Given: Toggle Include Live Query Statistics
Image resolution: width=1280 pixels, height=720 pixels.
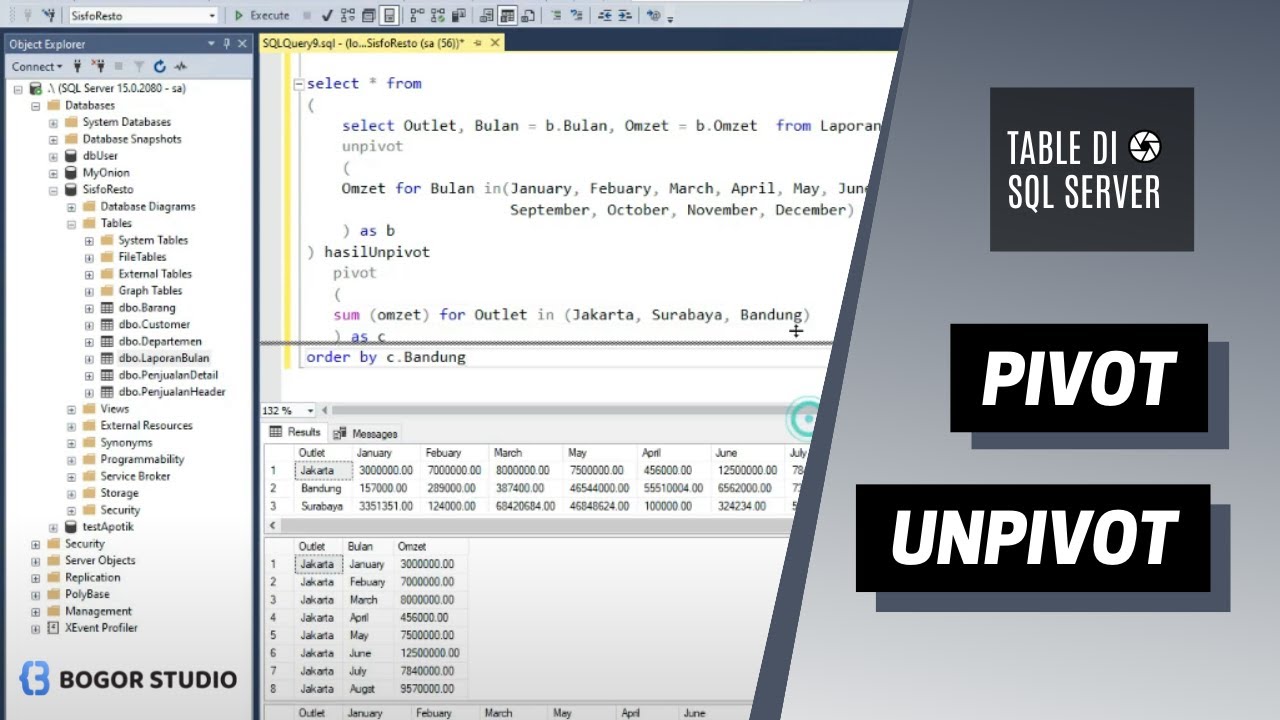Looking at the screenshot, I should coord(437,15).
